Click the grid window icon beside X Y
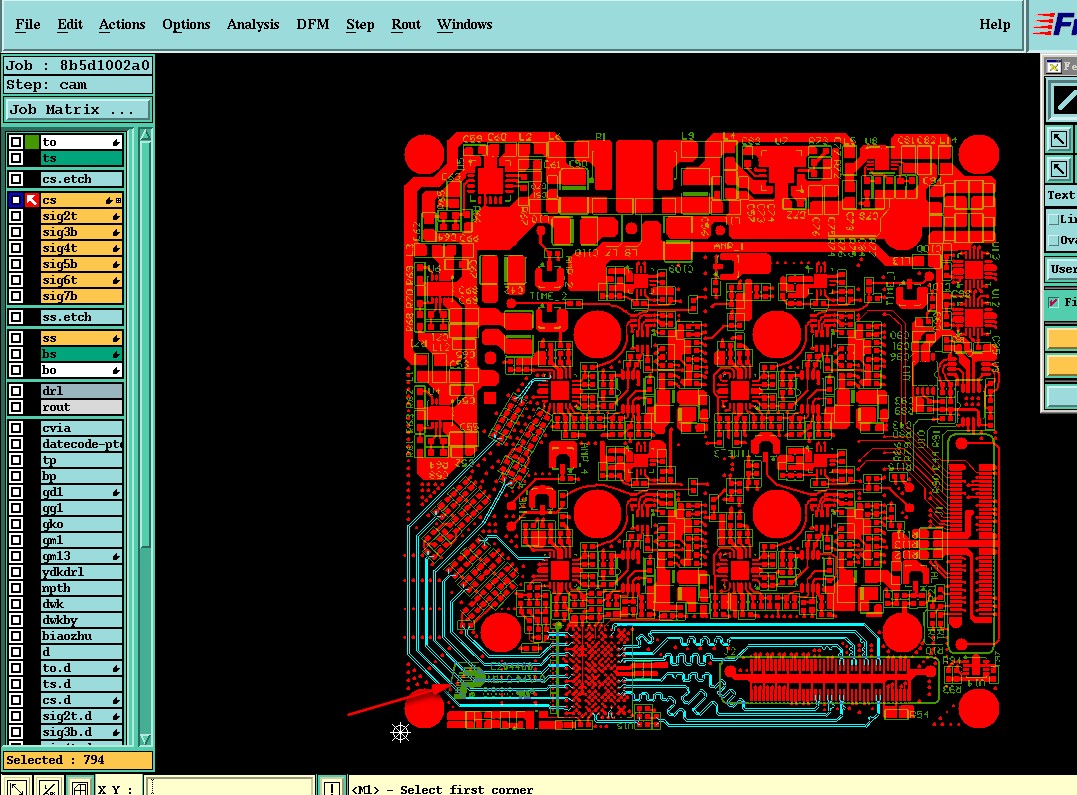 point(80,787)
